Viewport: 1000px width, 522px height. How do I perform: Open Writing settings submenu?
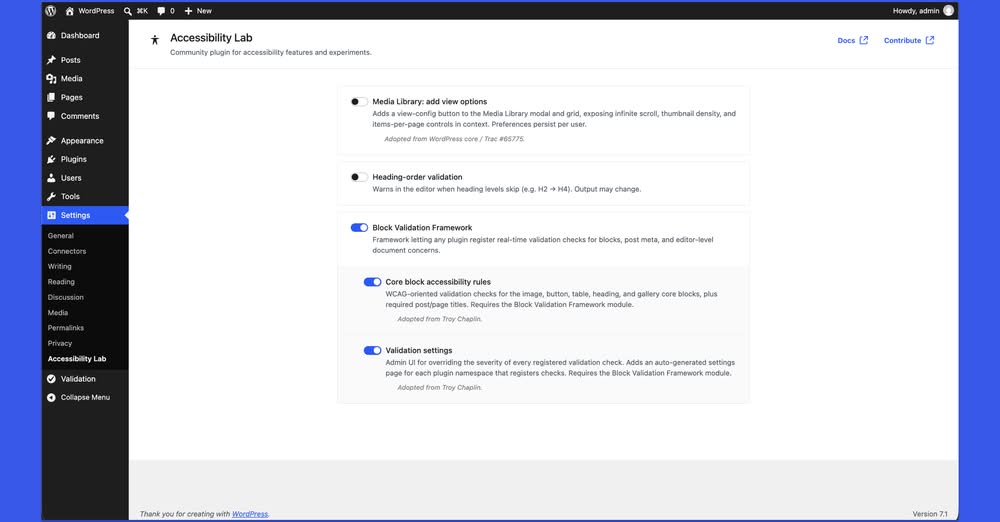59,267
